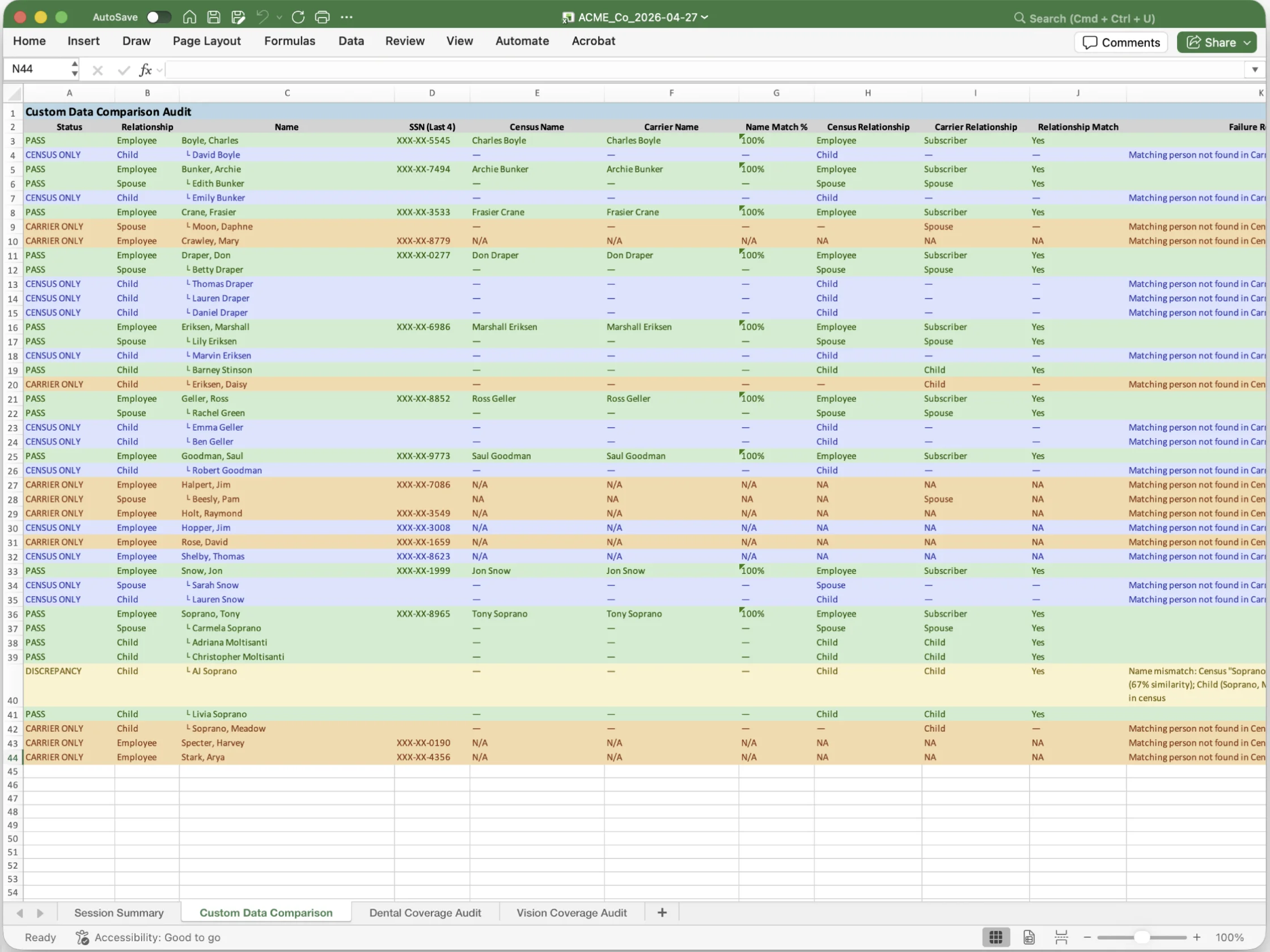Switch to Normal grid view
The width and height of the screenshot is (1270, 952).
pyautogui.click(x=996, y=937)
